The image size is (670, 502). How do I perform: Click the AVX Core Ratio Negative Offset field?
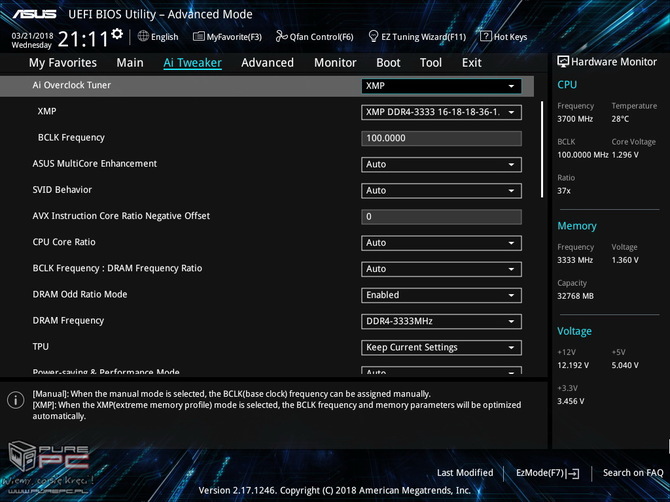coord(441,217)
